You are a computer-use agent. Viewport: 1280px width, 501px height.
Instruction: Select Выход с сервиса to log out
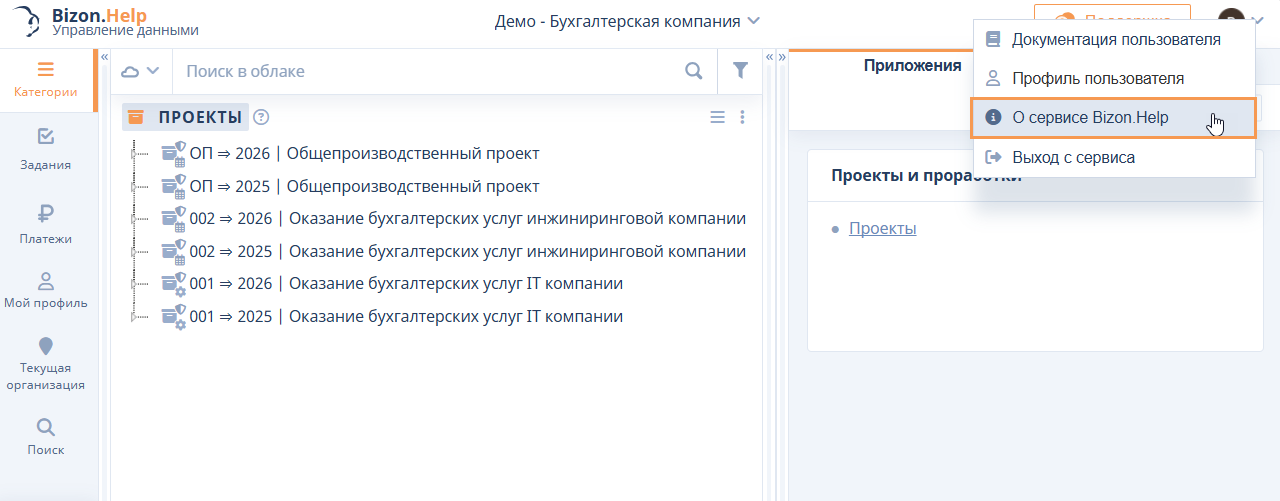(x=1073, y=158)
